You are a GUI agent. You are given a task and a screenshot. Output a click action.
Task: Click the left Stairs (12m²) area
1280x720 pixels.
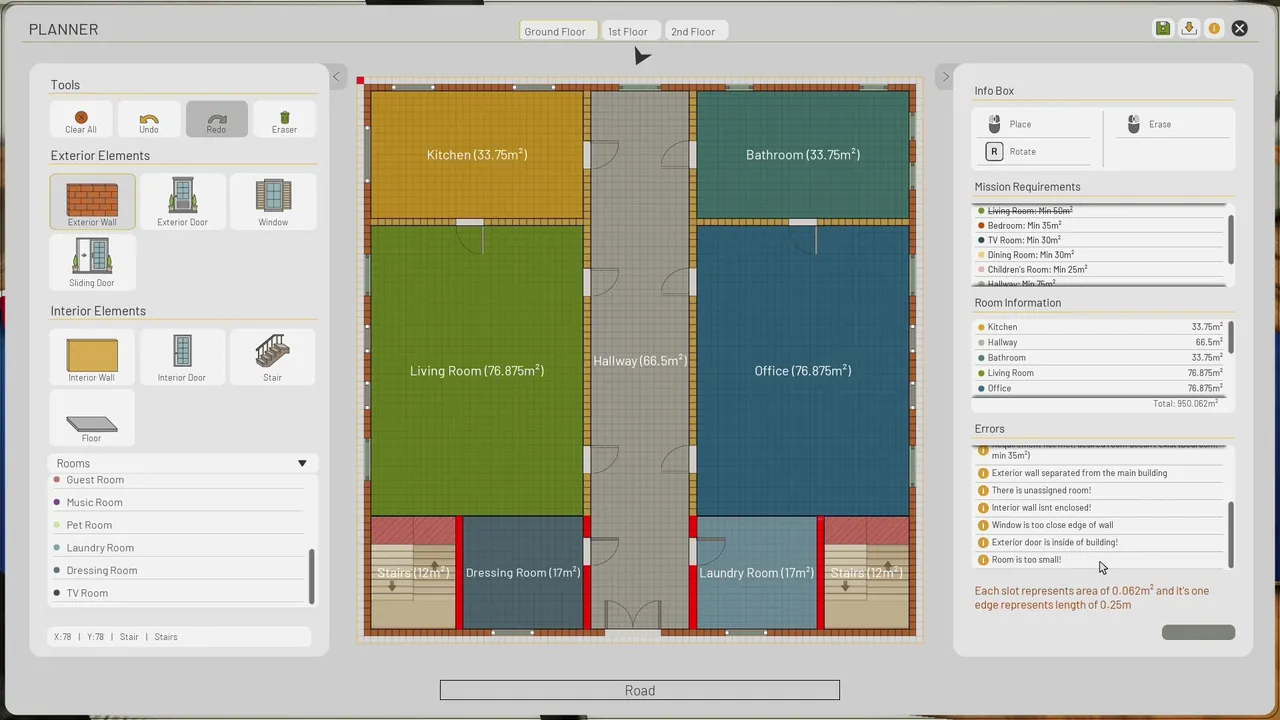click(413, 573)
